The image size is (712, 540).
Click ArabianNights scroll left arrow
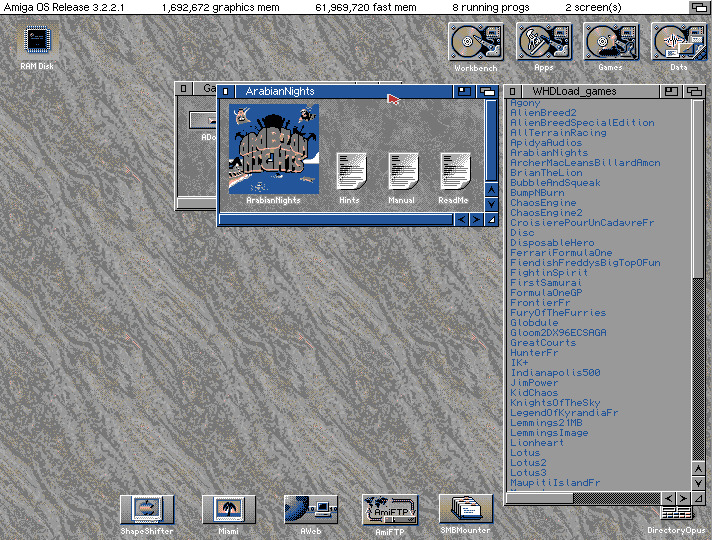pos(461,220)
